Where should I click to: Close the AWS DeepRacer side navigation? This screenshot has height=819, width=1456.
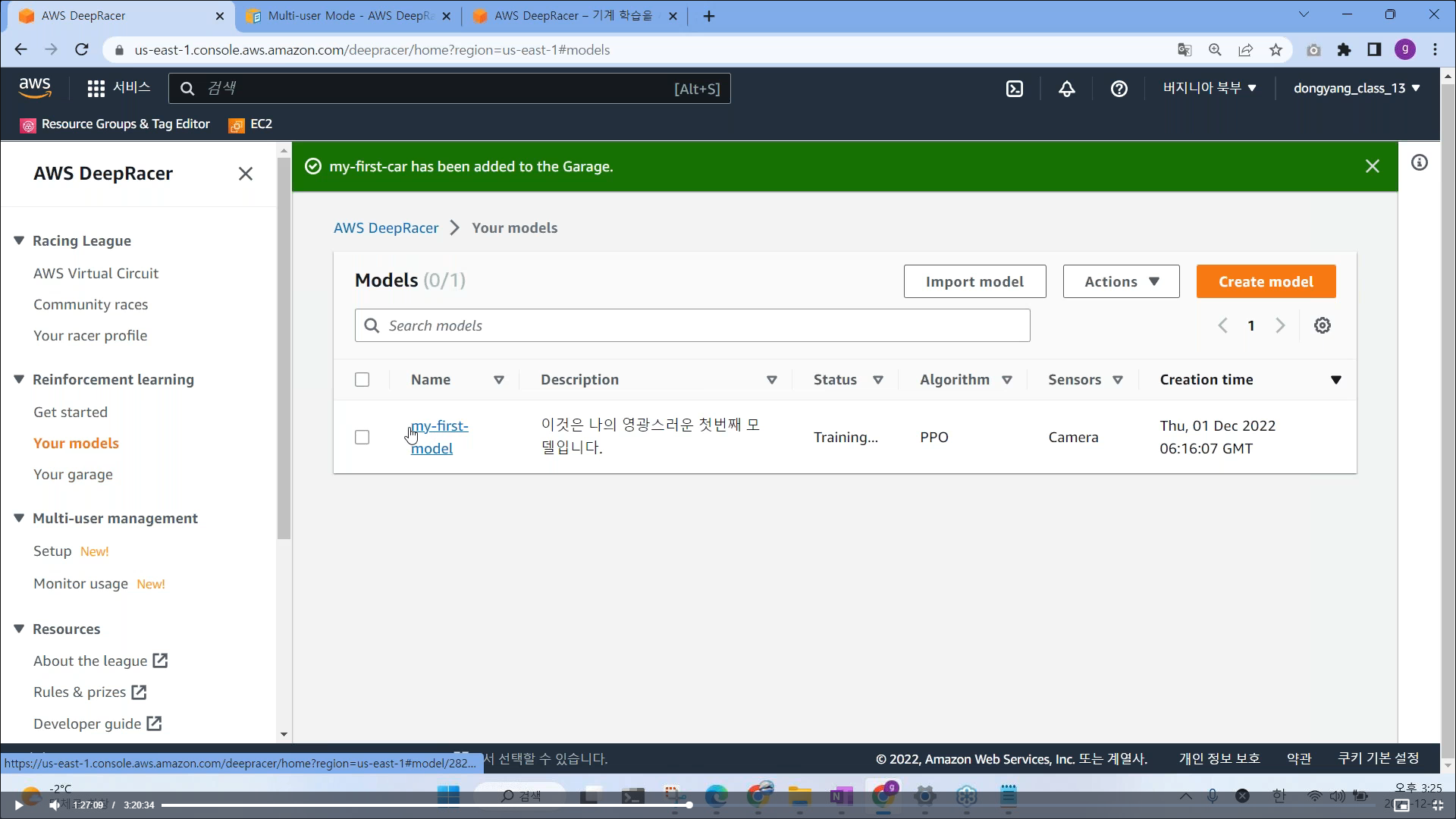coord(245,174)
